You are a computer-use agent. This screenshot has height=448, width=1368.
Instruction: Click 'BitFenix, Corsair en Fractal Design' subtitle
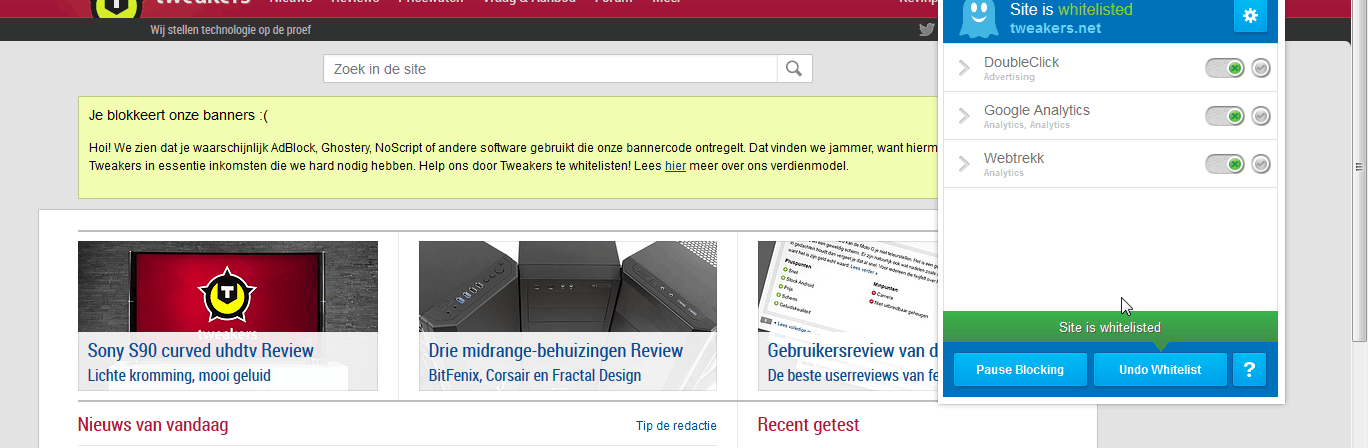pos(535,376)
